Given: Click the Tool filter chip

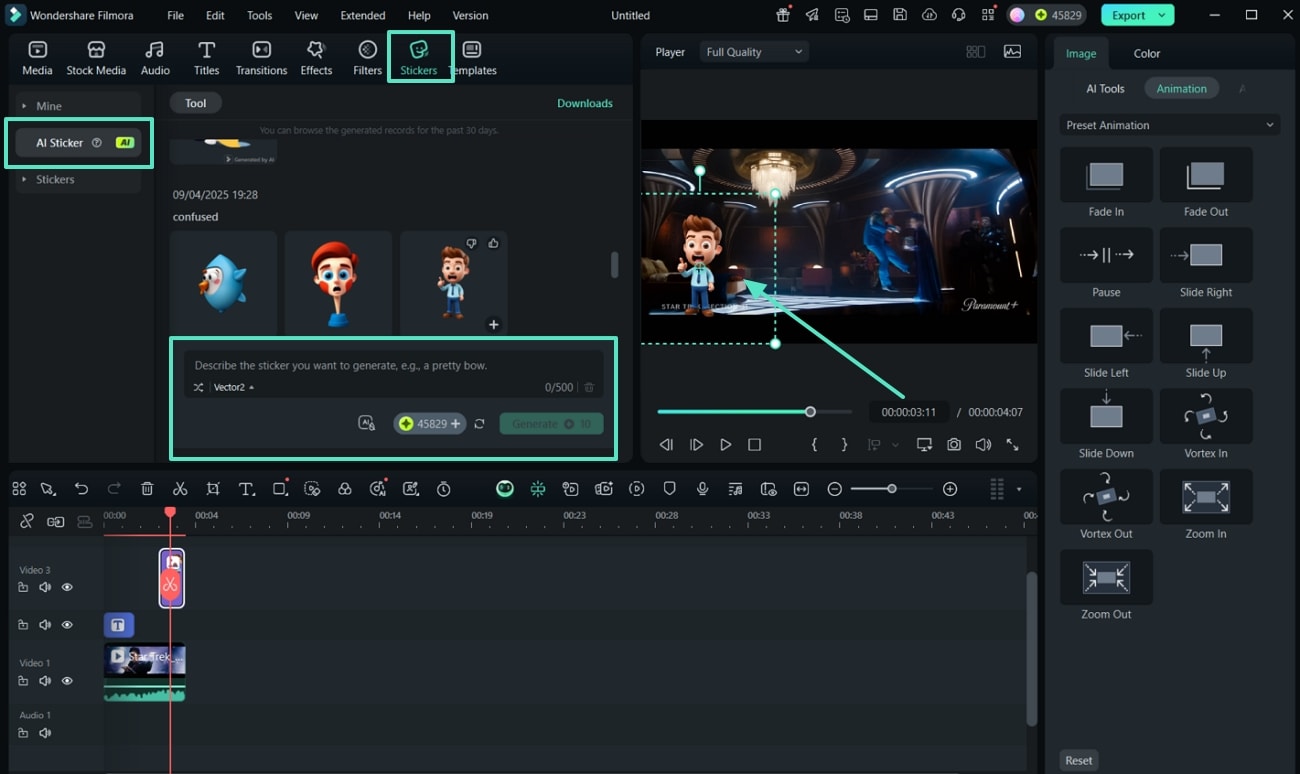Looking at the screenshot, I should pos(195,103).
